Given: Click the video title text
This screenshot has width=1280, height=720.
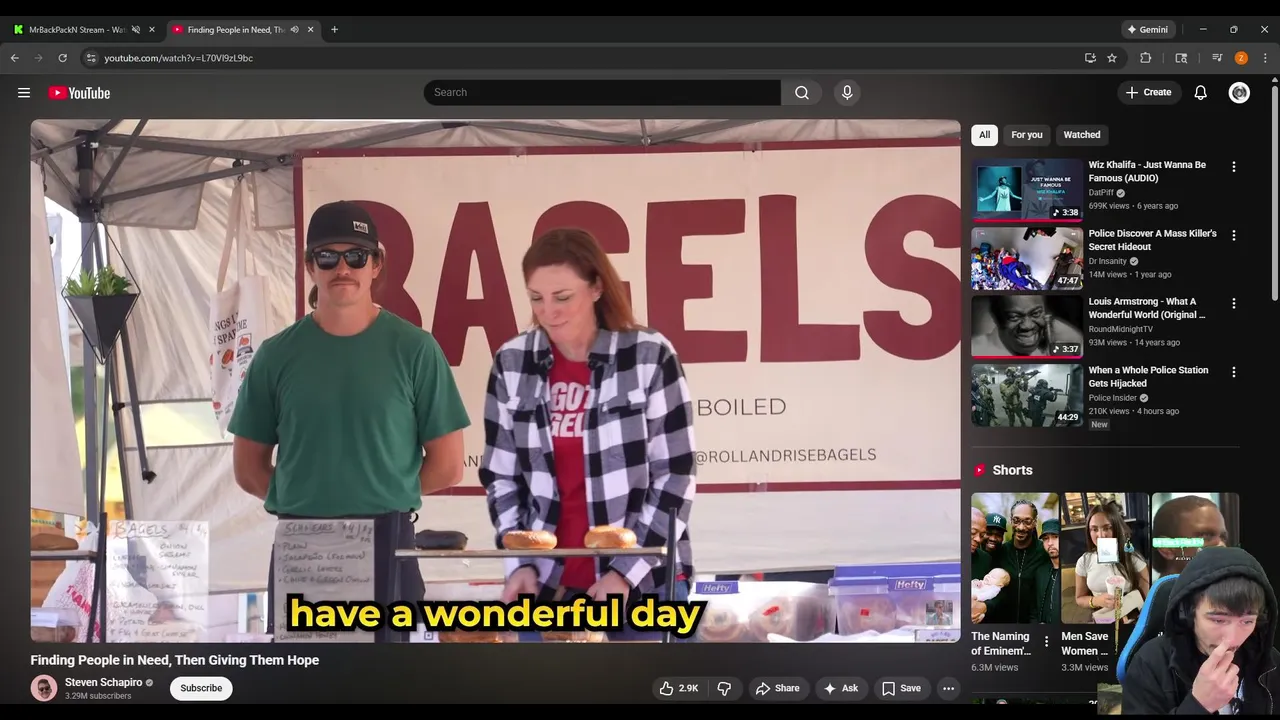Looking at the screenshot, I should coord(175,660).
